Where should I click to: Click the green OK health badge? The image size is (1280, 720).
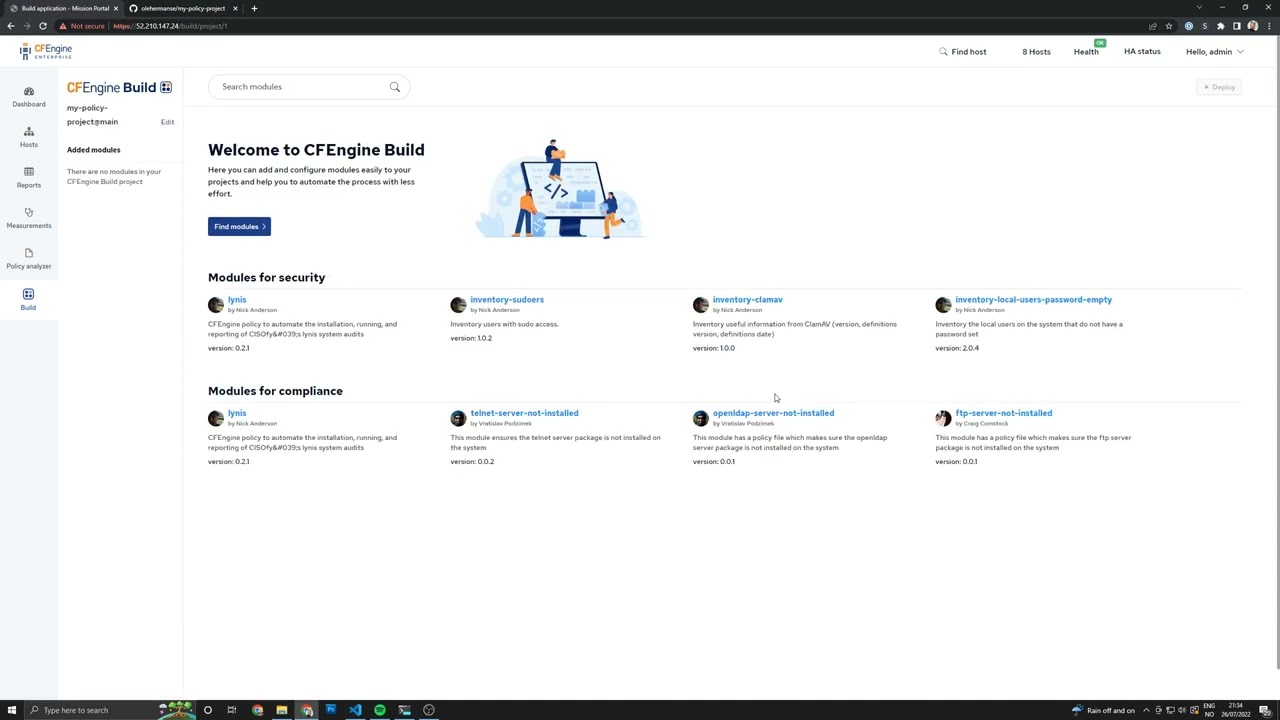(x=1100, y=43)
